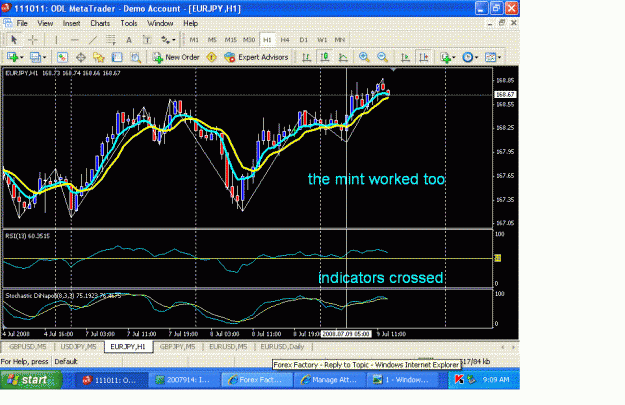Choose the text annotation tool (A)
The height and width of the screenshot is (405, 625).
[129, 40]
